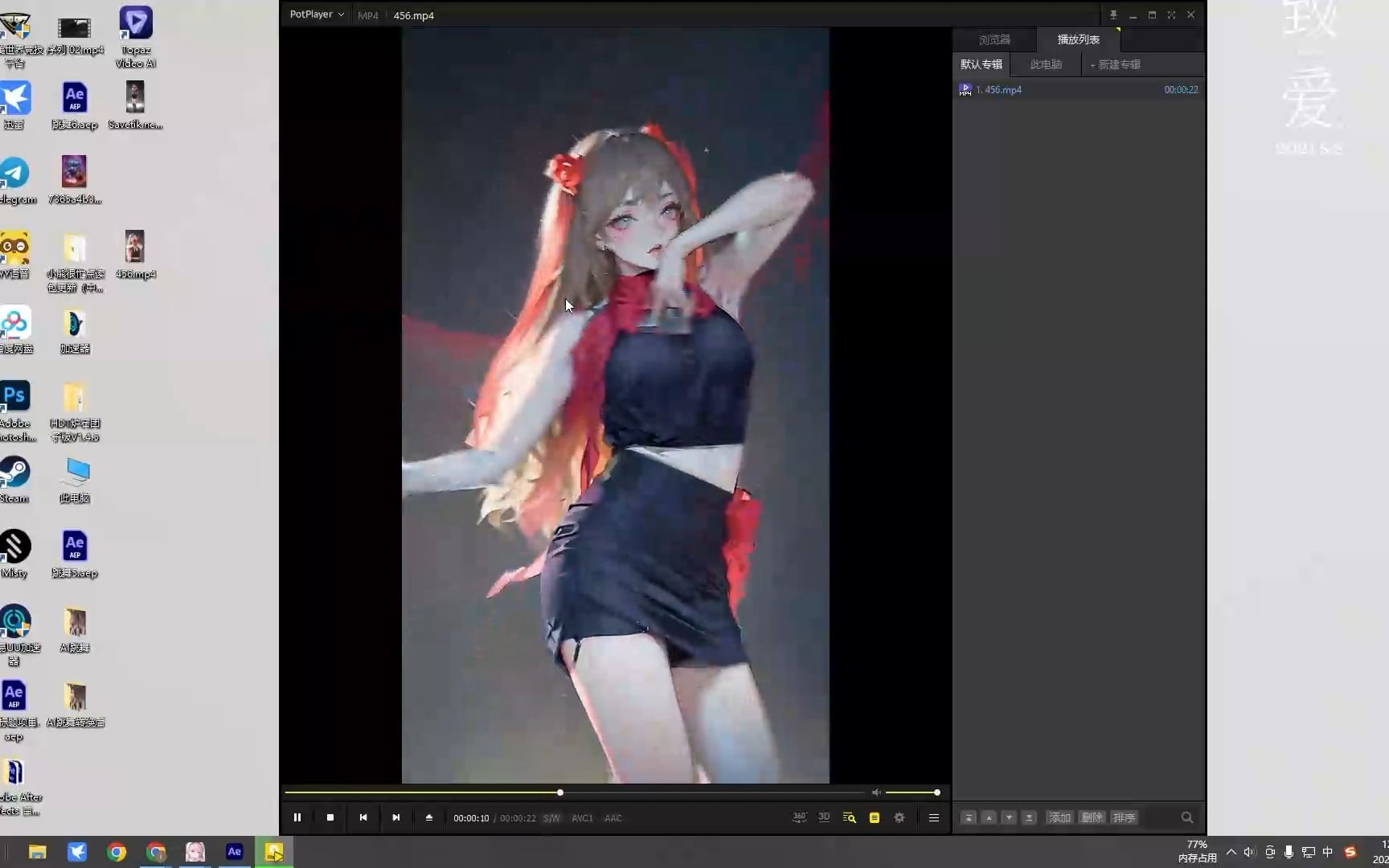Open Topaz Video AI desktop icon
The width and height of the screenshot is (1389, 868).
(x=136, y=36)
